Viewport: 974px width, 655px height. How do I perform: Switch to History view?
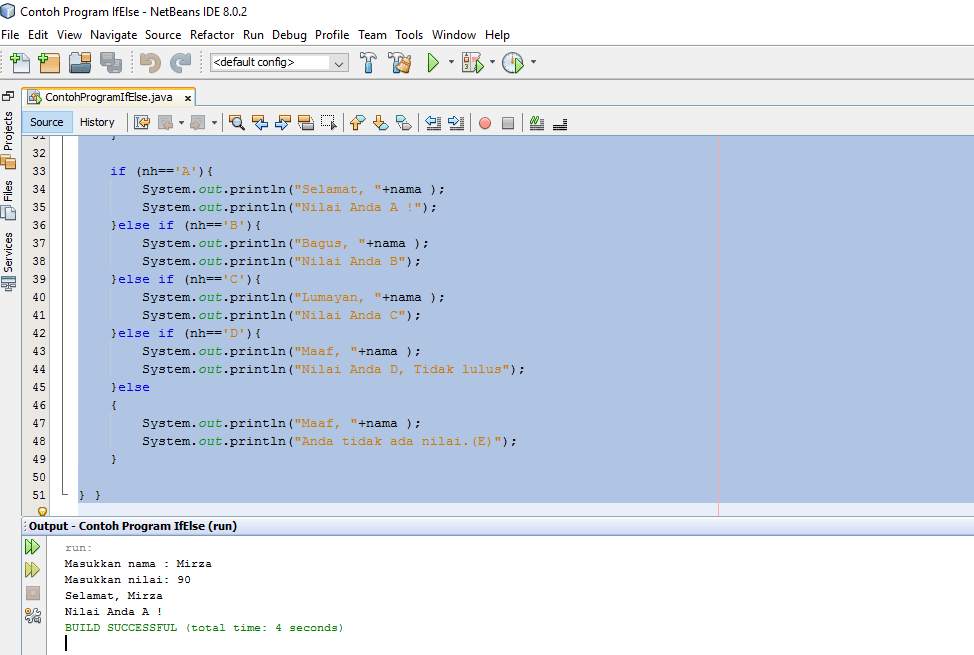(x=97, y=122)
